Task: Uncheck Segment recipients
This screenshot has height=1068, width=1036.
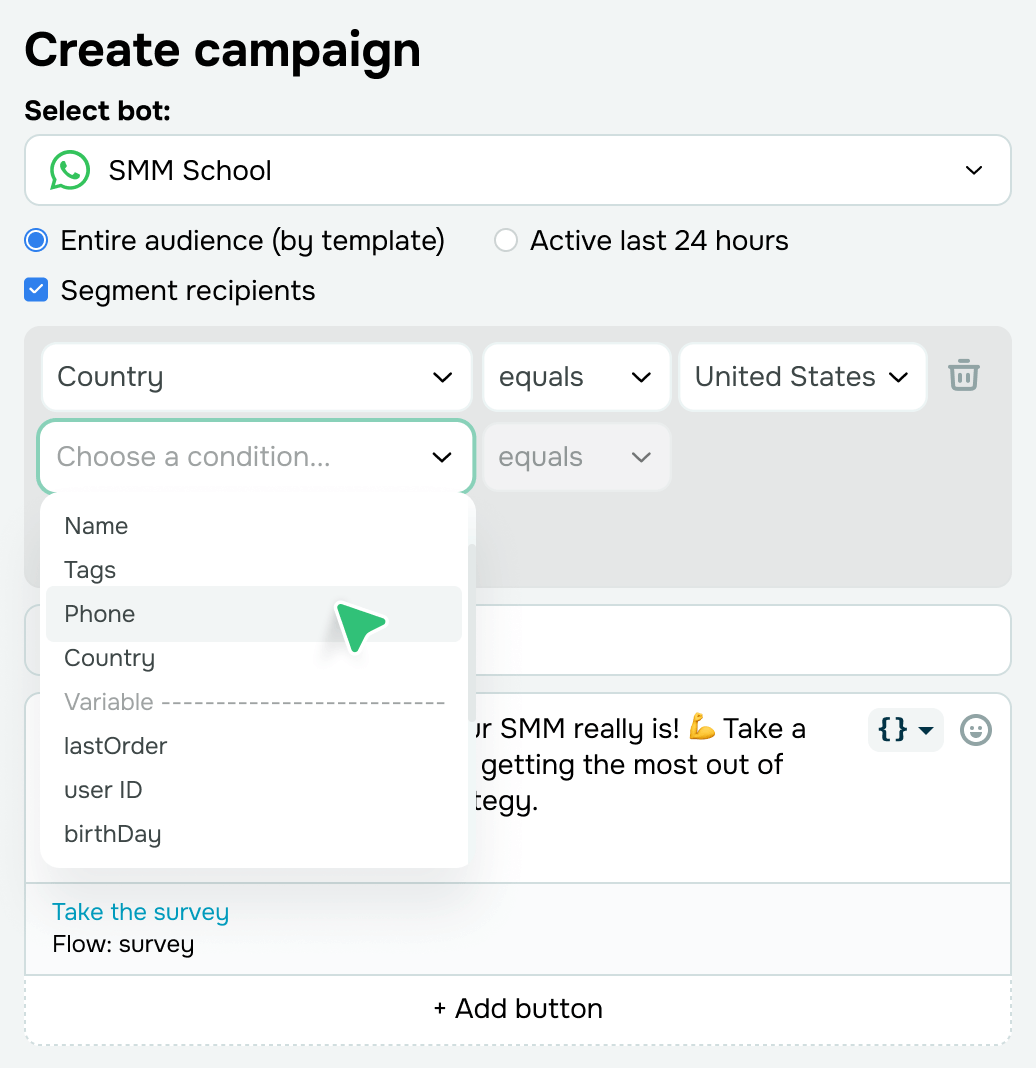Action: [x=37, y=290]
